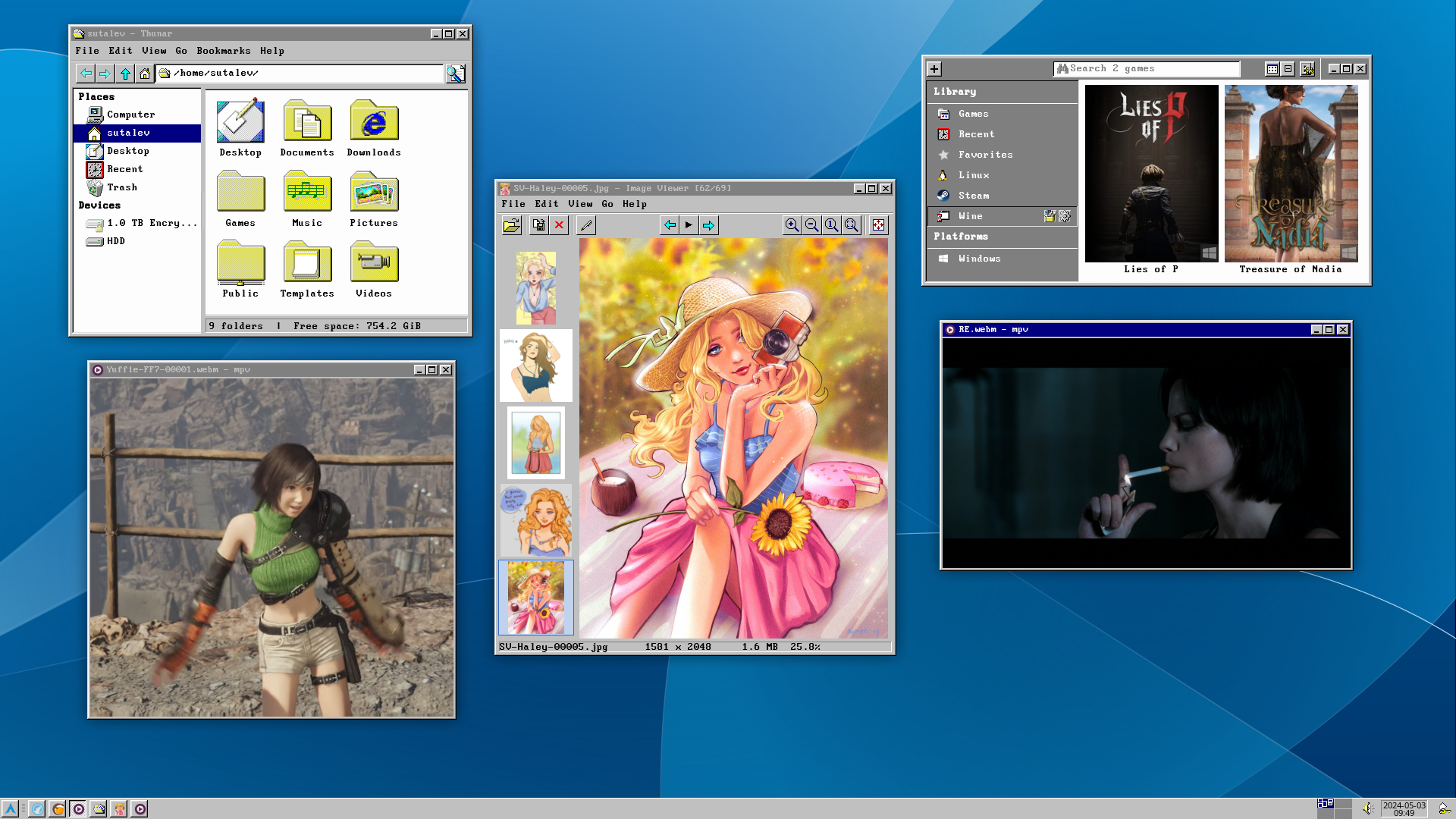The height and width of the screenshot is (819, 1456).
Task: Click the Thunar search icon button
Action: click(x=455, y=74)
